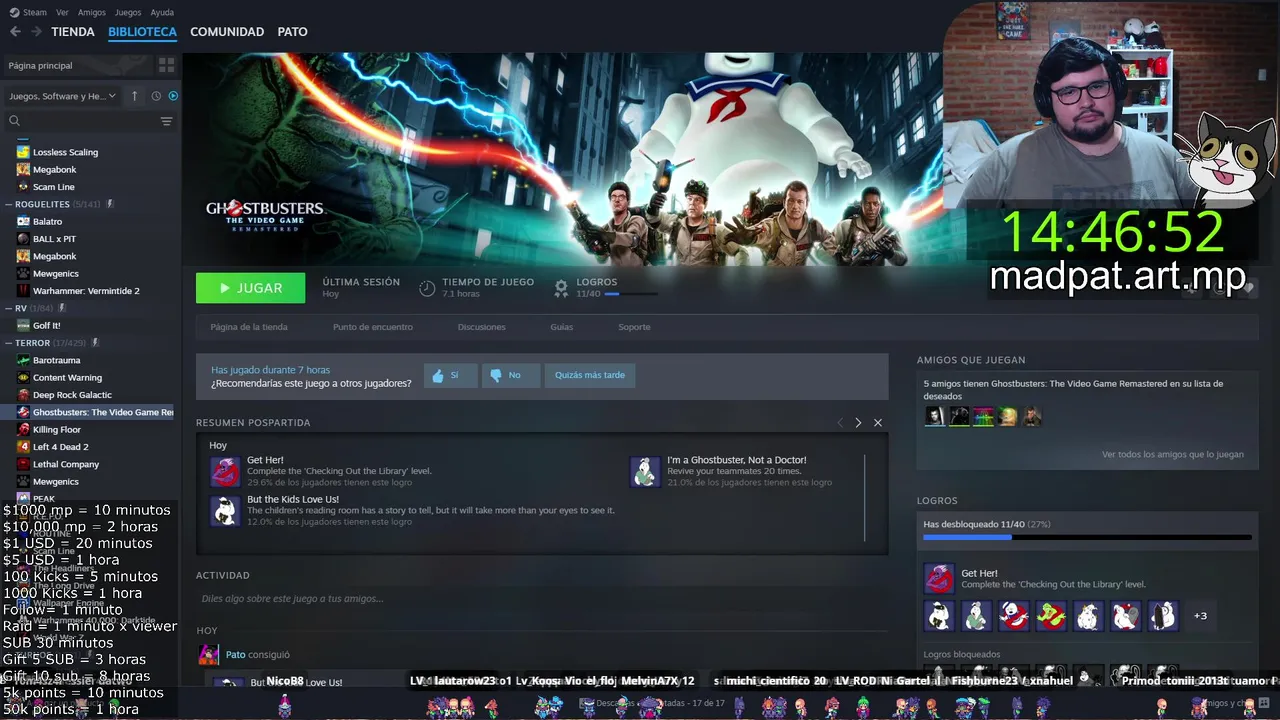Click the lightning icon beside TERROR
Screen dimensions: 1280x720
[96, 343]
